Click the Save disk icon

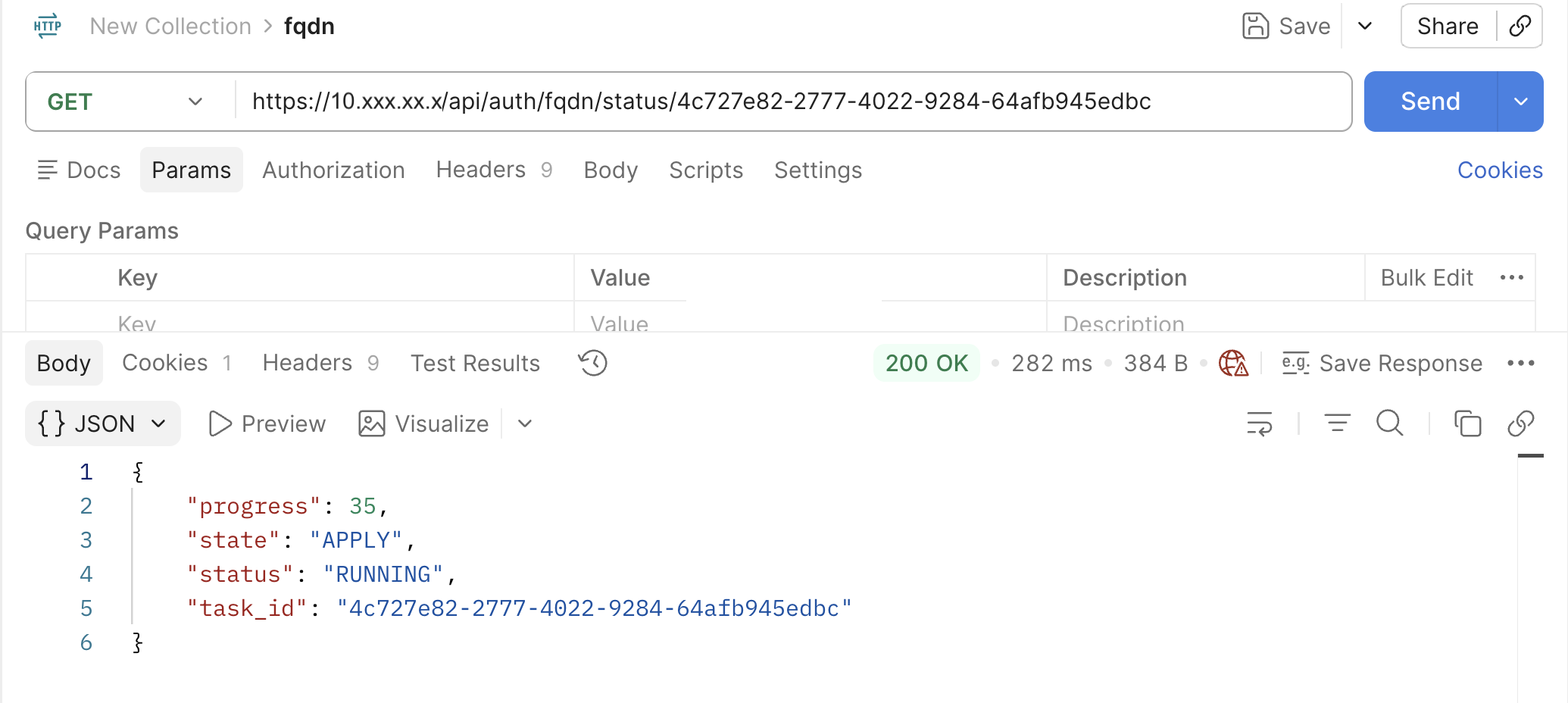click(x=1255, y=27)
